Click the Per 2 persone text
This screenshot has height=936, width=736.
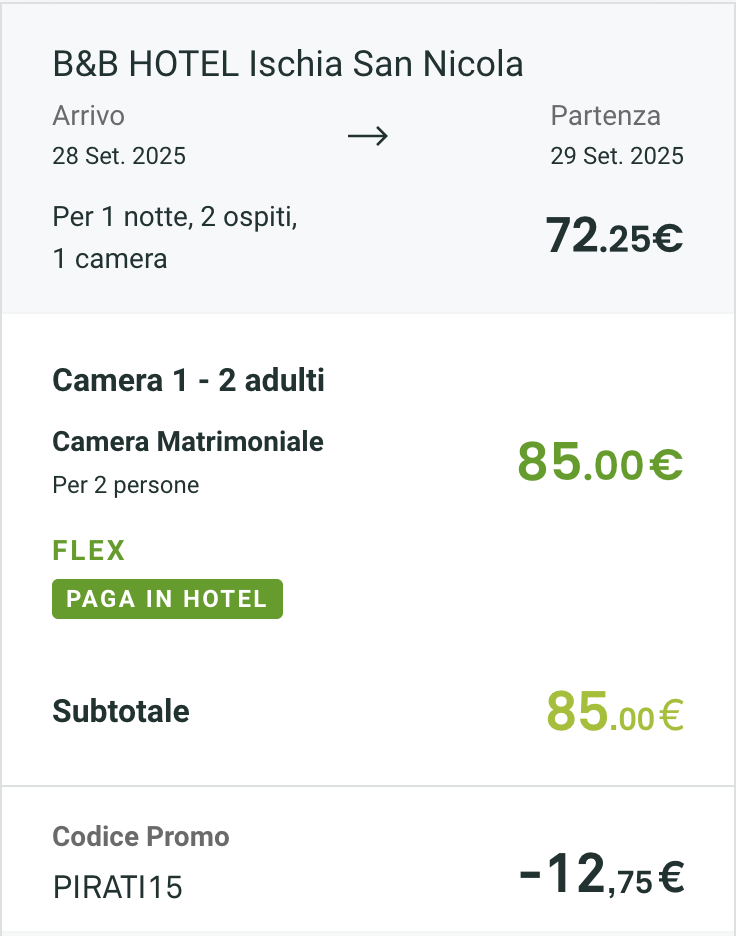click(125, 485)
